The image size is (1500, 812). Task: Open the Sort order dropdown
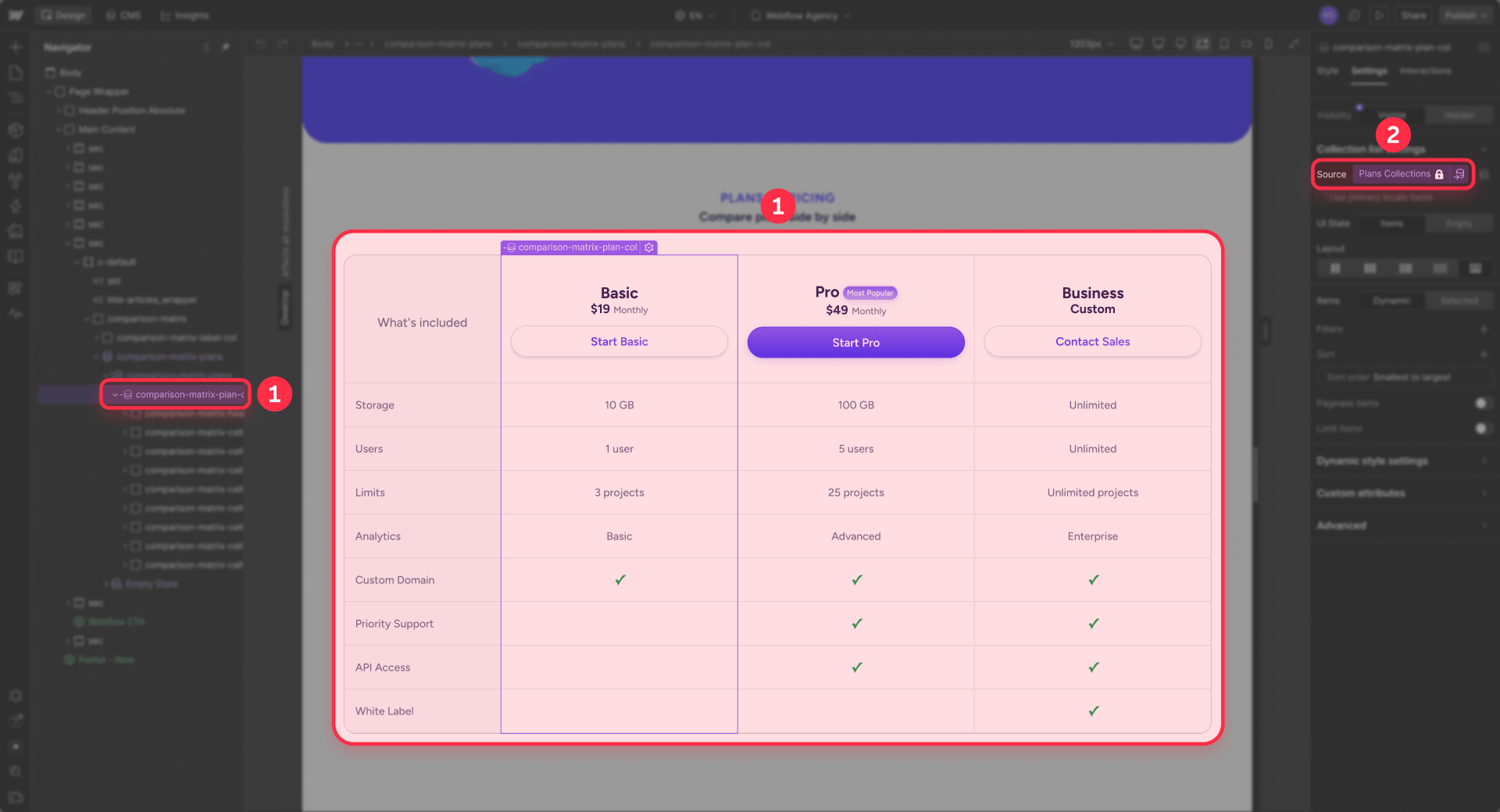tap(1403, 377)
